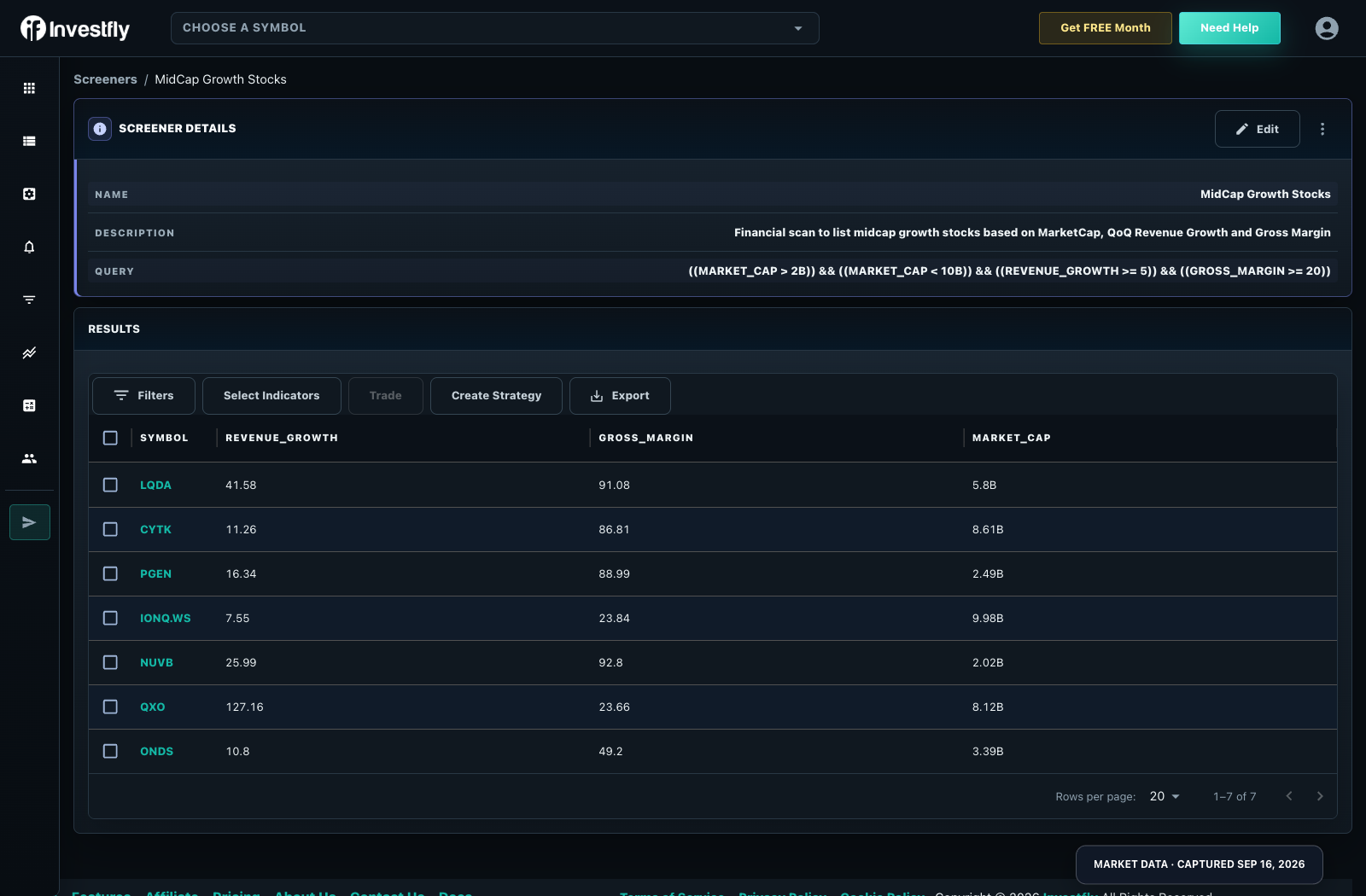The height and width of the screenshot is (896, 1366).
Task: Tick the select-all checkbox in table header
Action: (110, 438)
